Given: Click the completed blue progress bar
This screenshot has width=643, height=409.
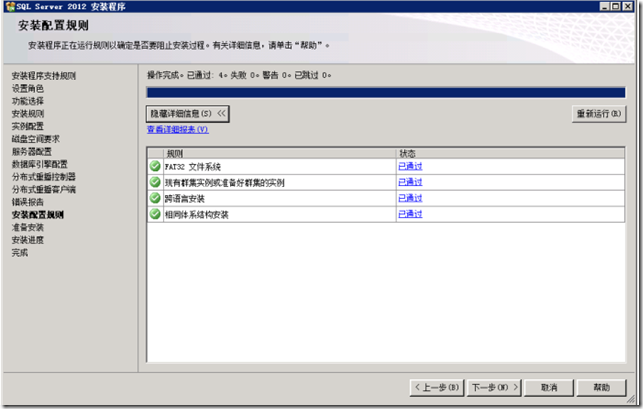Looking at the screenshot, I should 386,92.
